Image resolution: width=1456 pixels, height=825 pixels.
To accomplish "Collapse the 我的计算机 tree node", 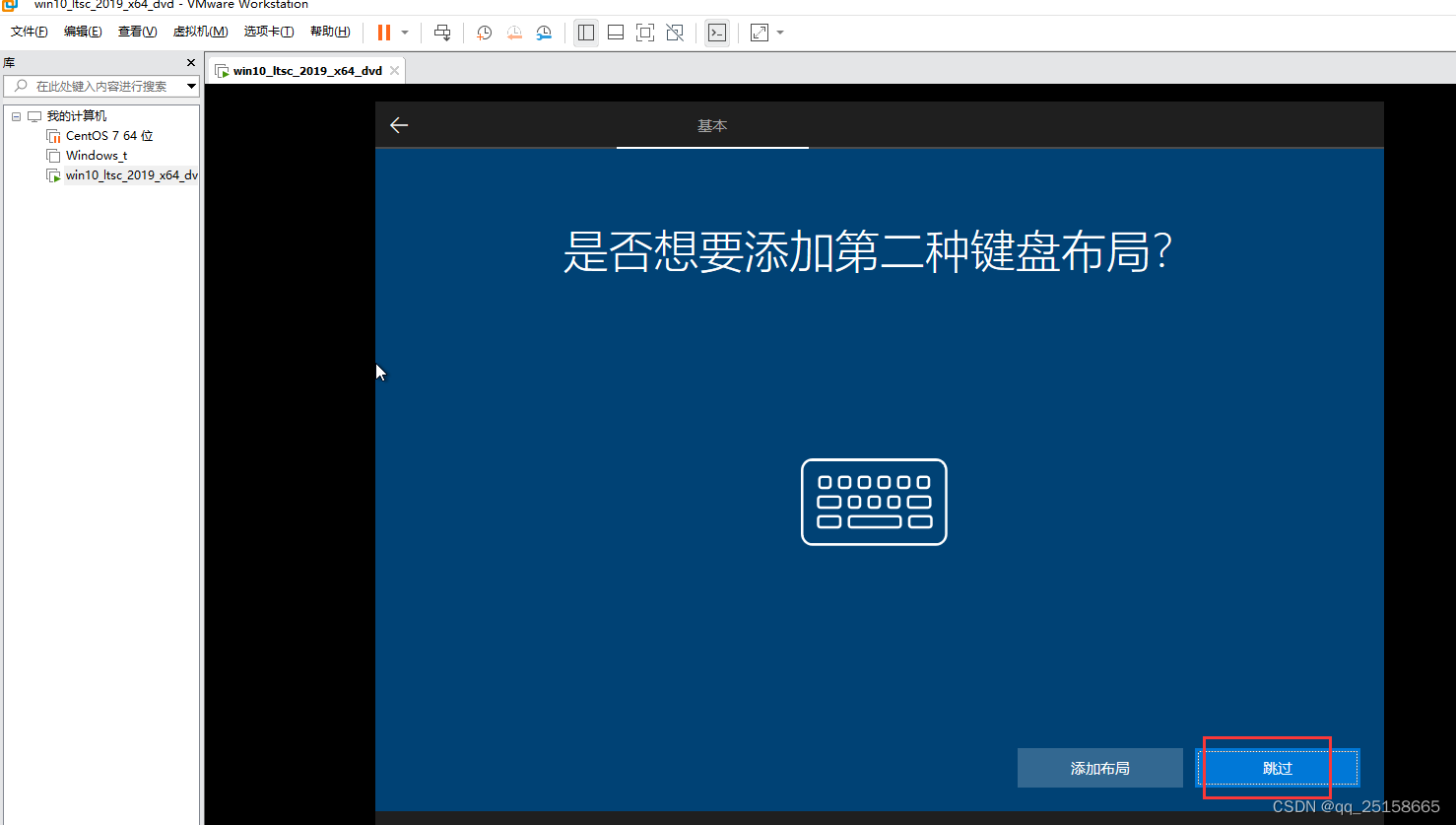I will pos(16,116).
